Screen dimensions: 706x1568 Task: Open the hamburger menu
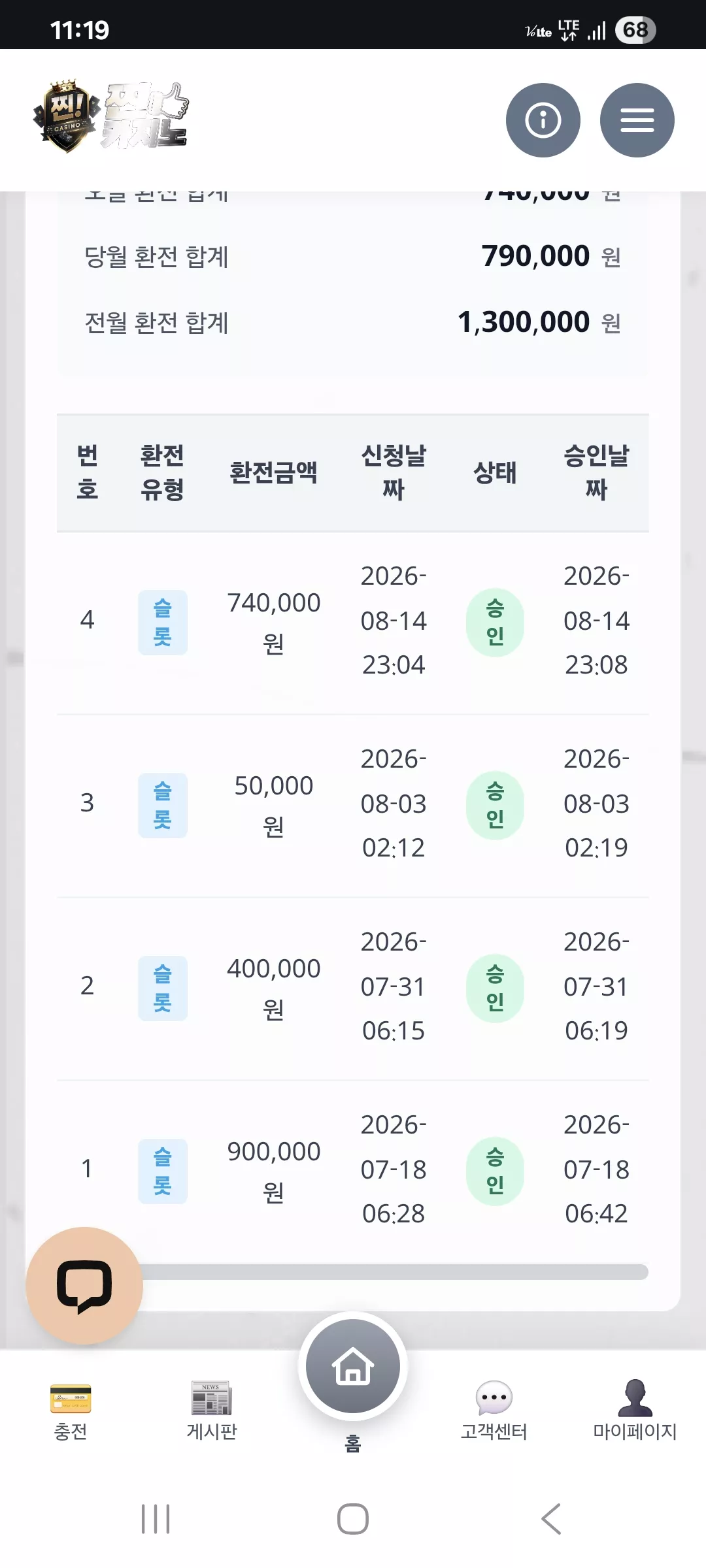tap(637, 120)
